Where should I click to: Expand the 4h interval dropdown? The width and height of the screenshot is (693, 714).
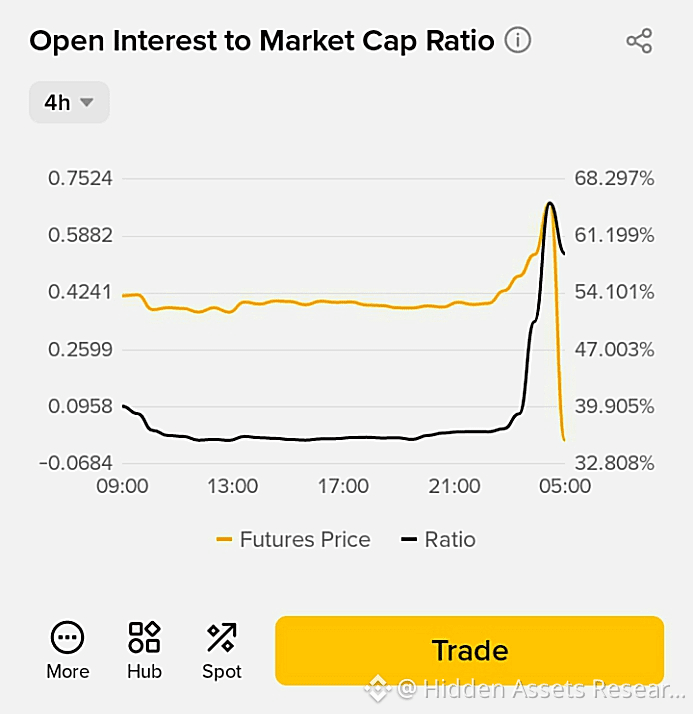(x=69, y=102)
